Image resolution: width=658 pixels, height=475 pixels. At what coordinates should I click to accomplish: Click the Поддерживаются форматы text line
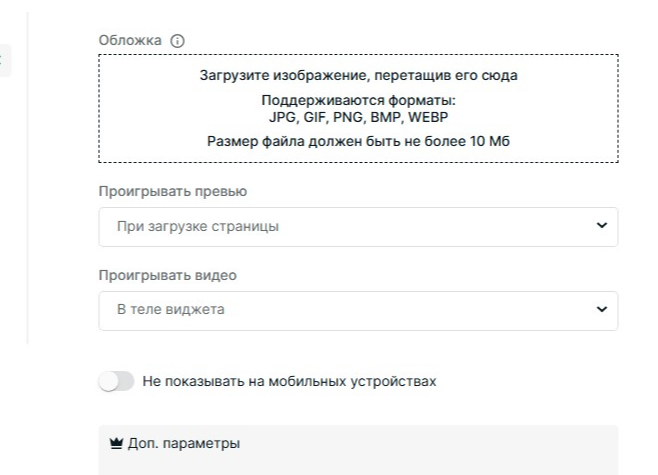point(358,101)
